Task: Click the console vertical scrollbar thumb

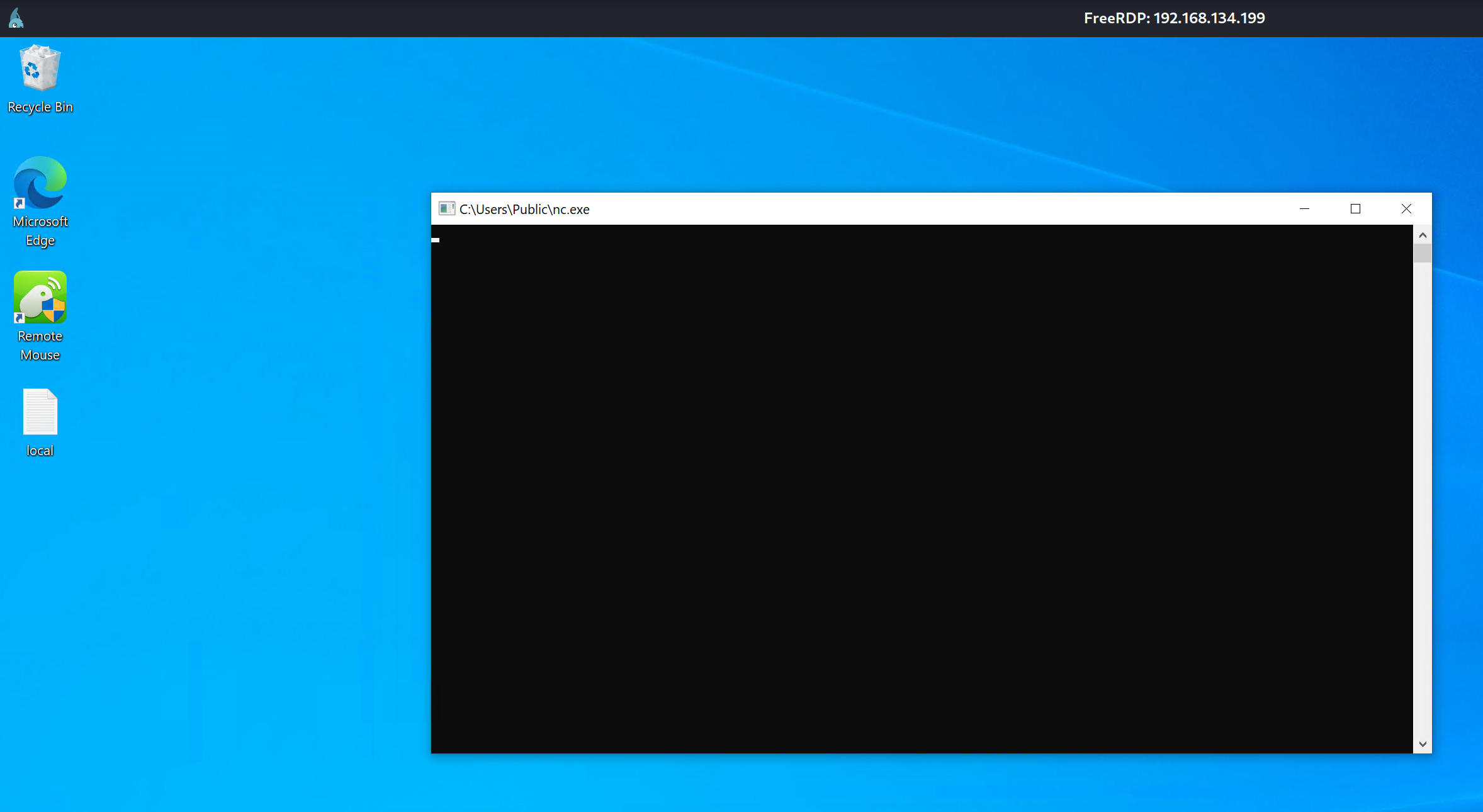Action: pos(1423,253)
